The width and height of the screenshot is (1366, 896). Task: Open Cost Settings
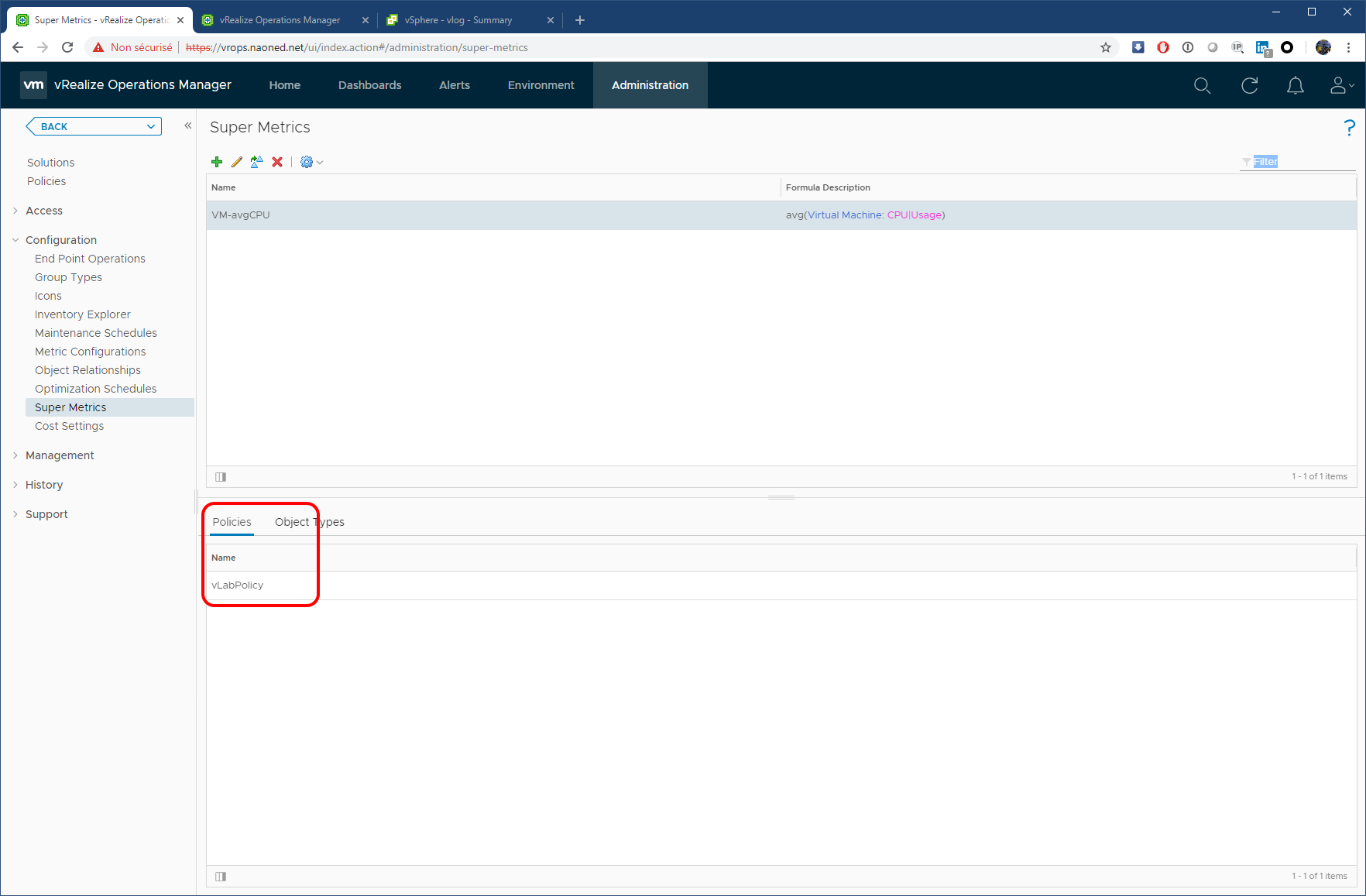tap(69, 426)
